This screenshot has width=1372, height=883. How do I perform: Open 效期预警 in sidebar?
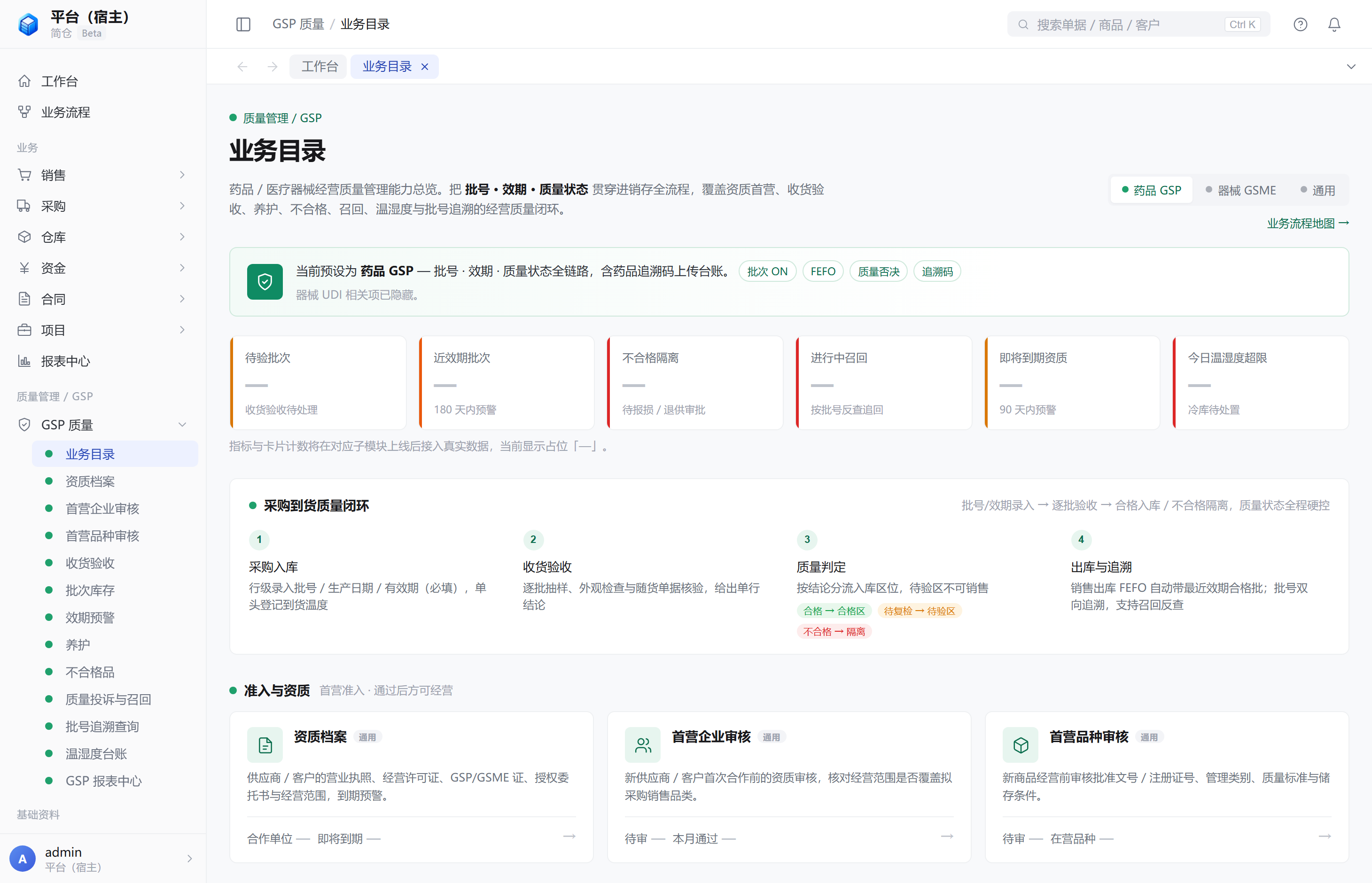click(115, 618)
